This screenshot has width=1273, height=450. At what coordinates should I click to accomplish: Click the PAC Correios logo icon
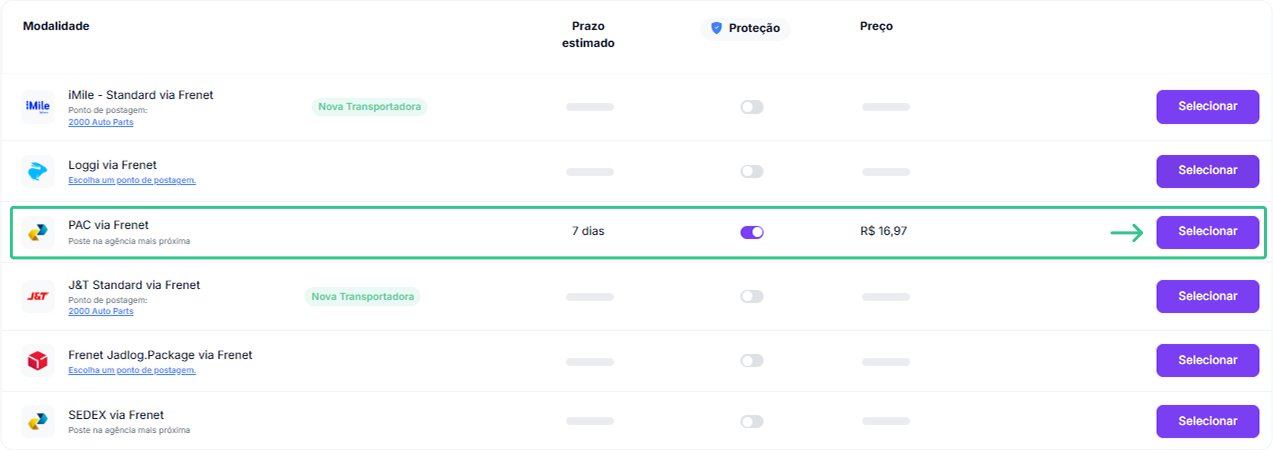[x=38, y=231]
